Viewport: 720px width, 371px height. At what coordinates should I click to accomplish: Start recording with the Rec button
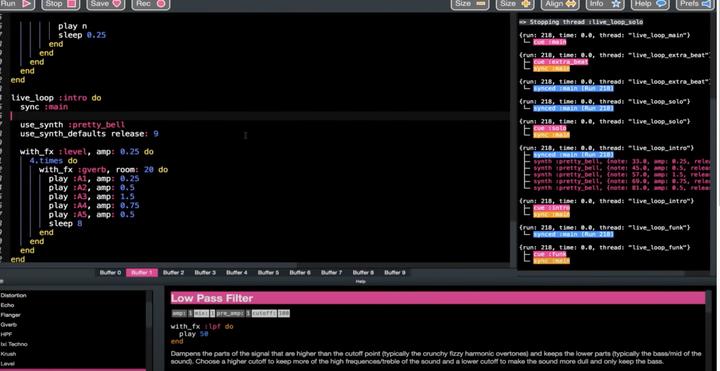point(151,4)
